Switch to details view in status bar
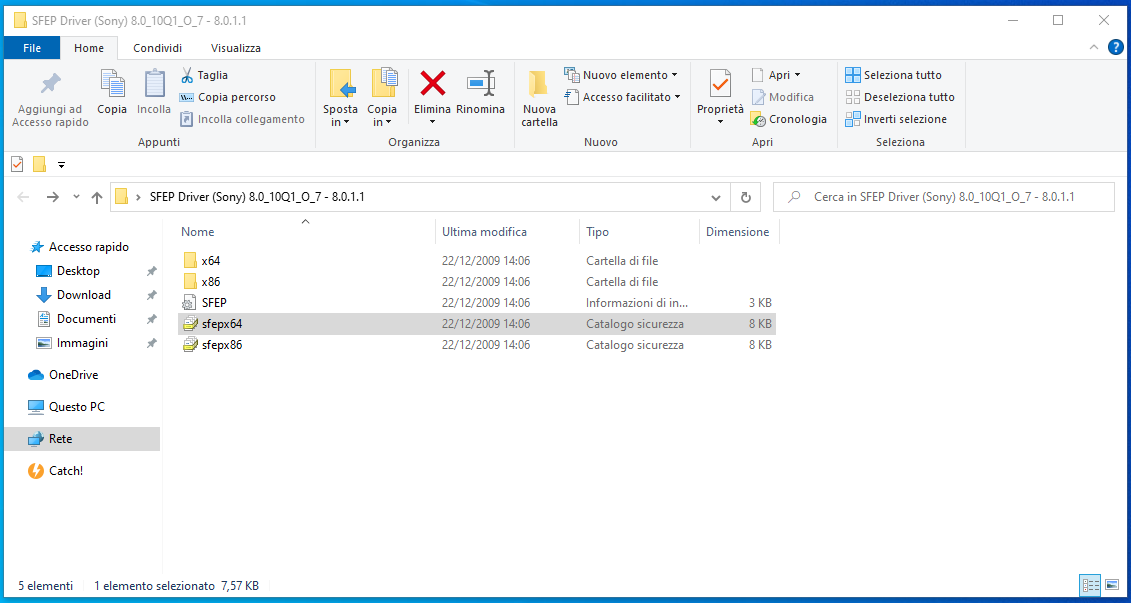The height and width of the screenshot is (603, 1131). [x=1090, y=585]
